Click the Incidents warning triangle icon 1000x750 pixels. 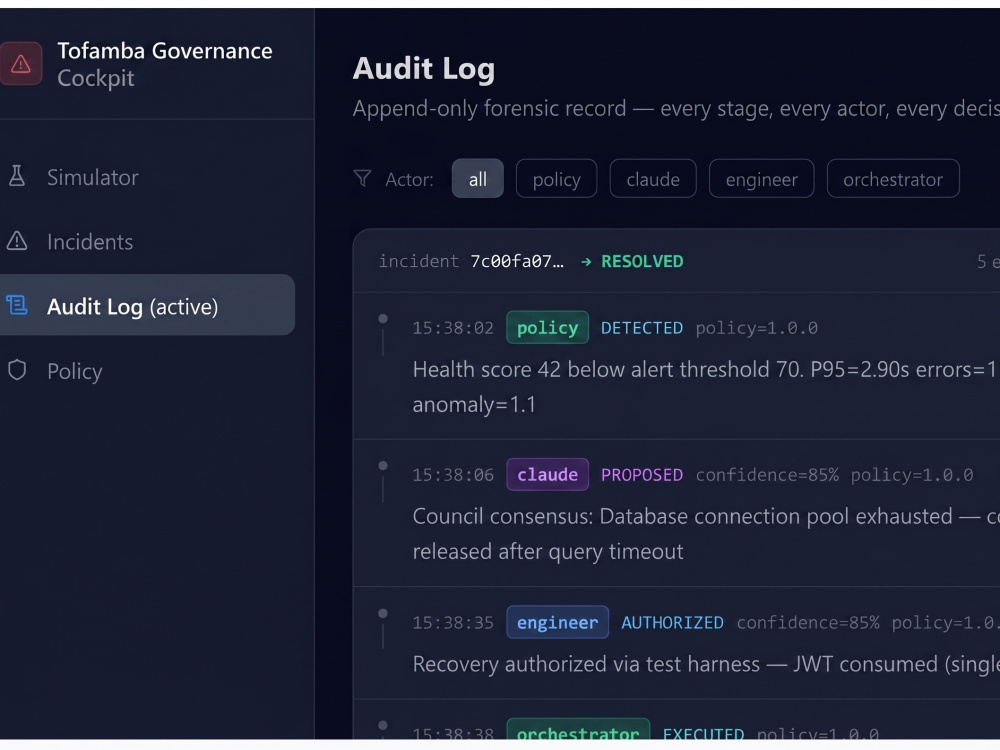click(17, 241)
